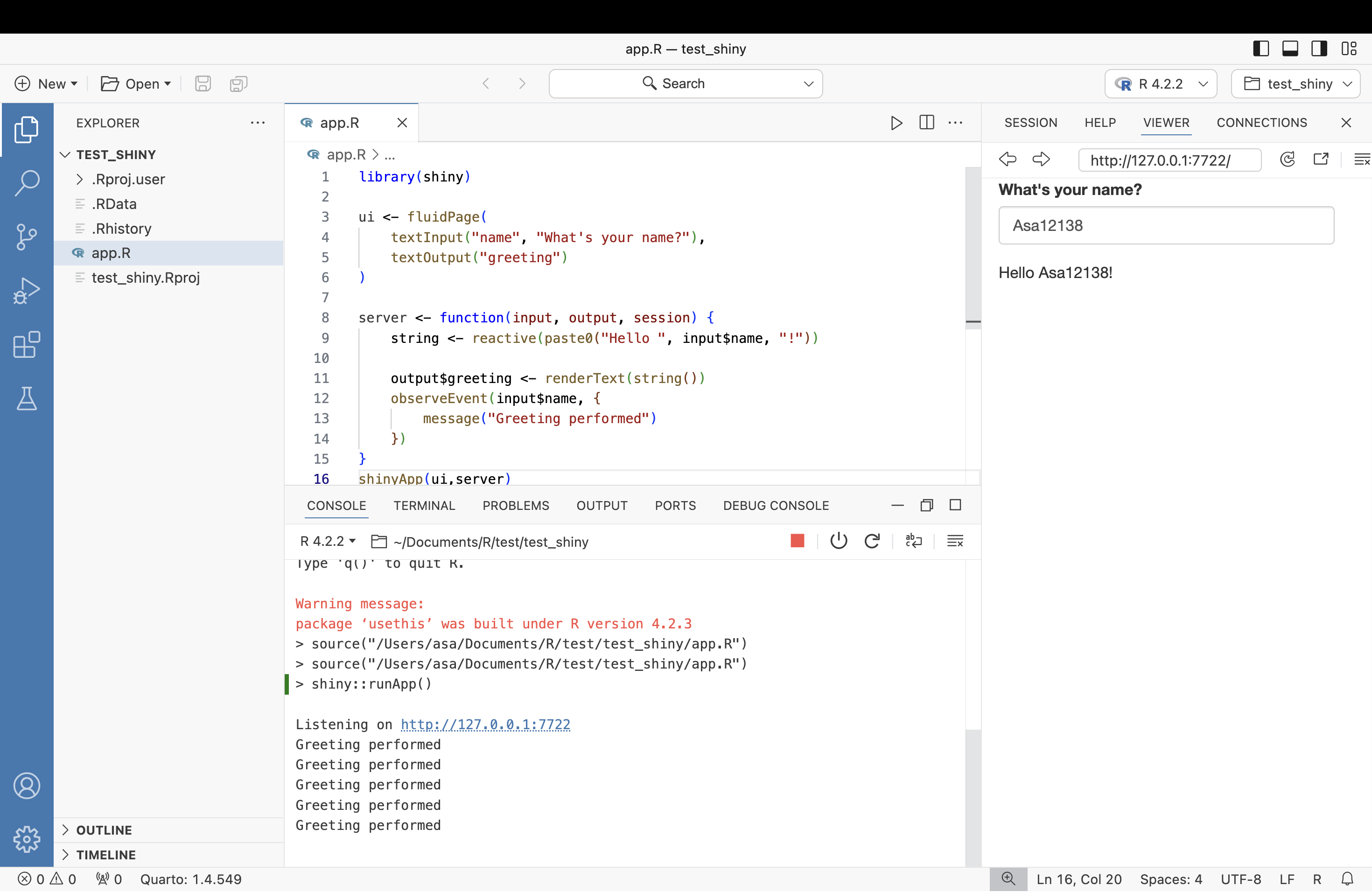
Task: Click the Save All icon
Action: (238, 84)
